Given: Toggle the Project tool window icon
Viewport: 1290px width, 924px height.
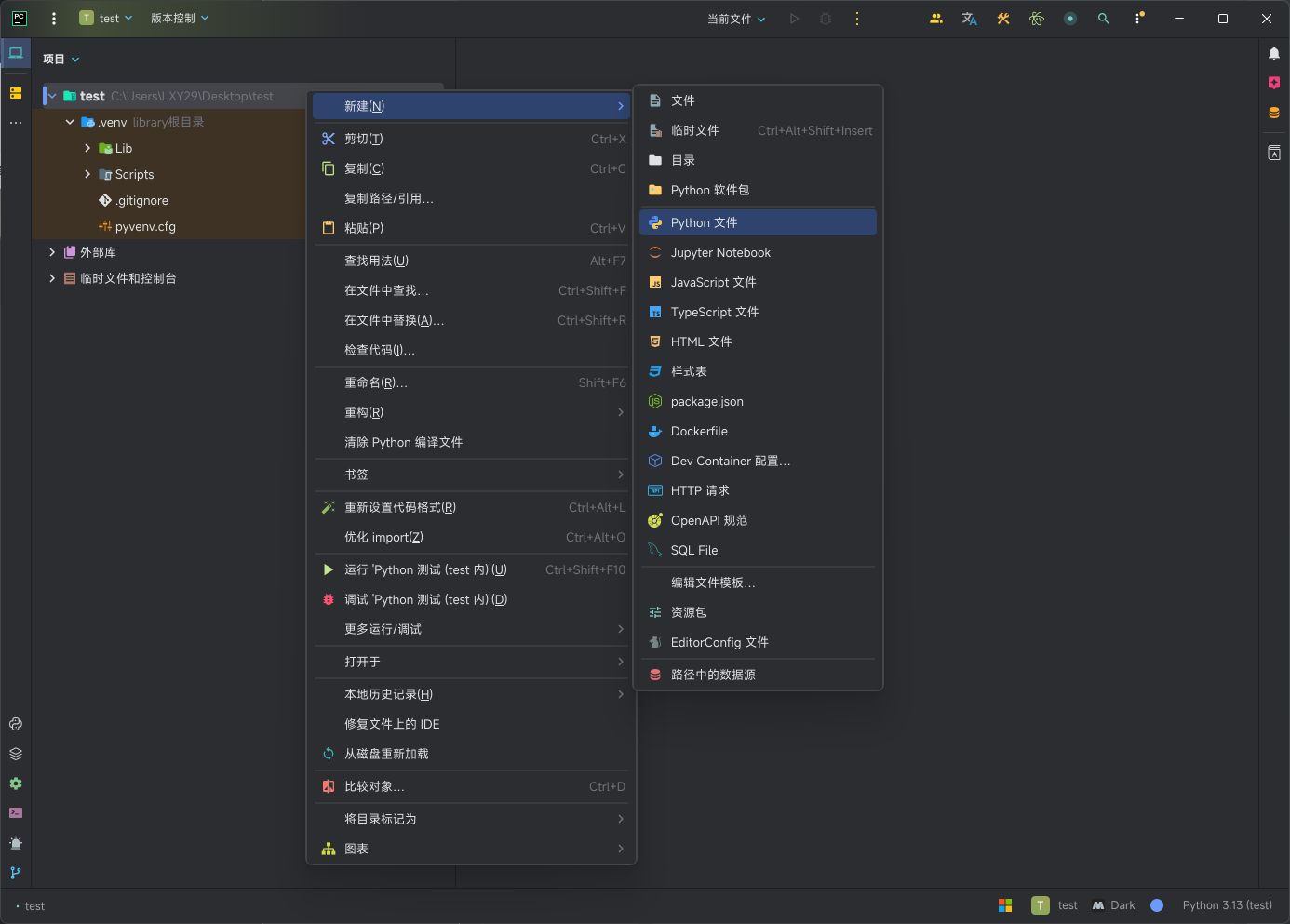Looking at the screenshot, I should [16, 53].
